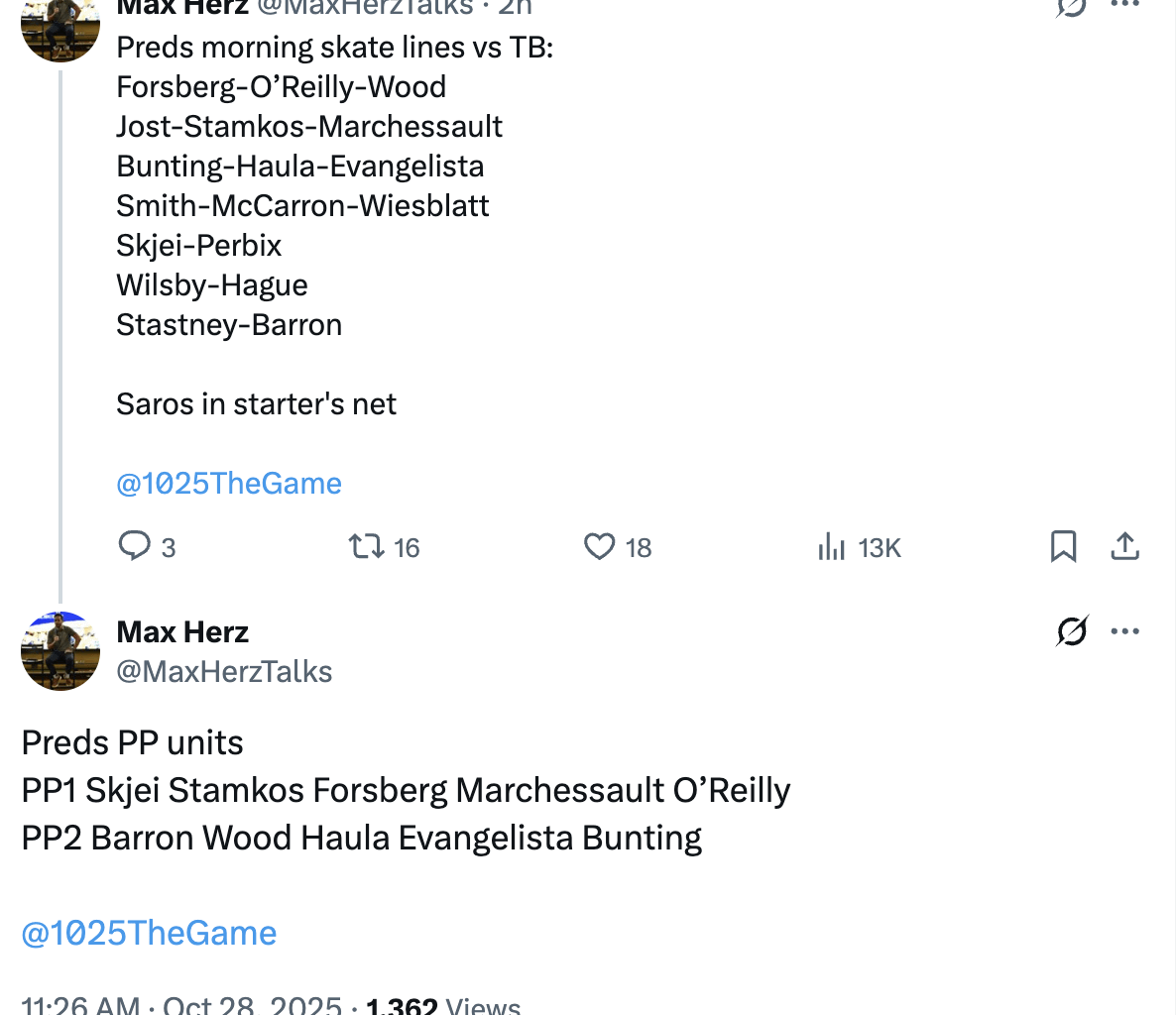Open the reply composer on the lines tweet
The width and height of the screenshot is (1176, 1015).
tap(136, 546)
